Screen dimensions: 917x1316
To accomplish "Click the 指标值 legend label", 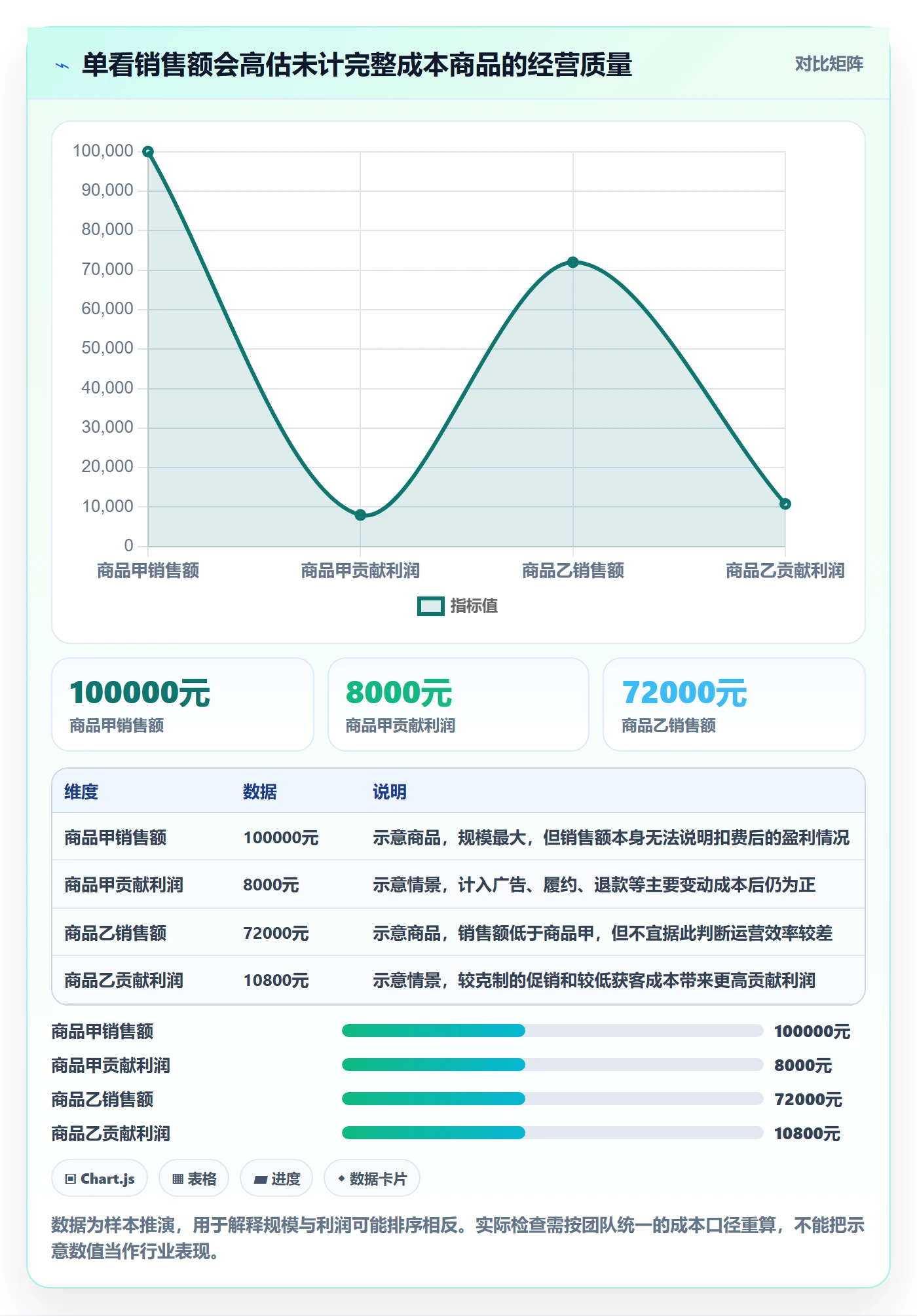I will (x=474, y=606).
